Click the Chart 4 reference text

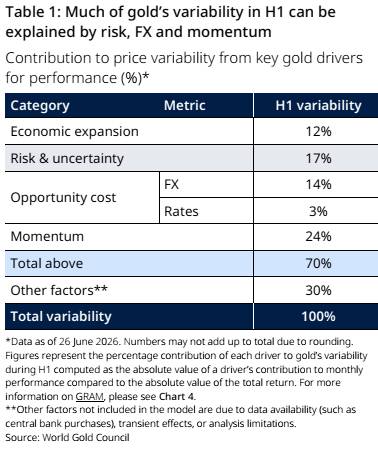coord(176,397)
